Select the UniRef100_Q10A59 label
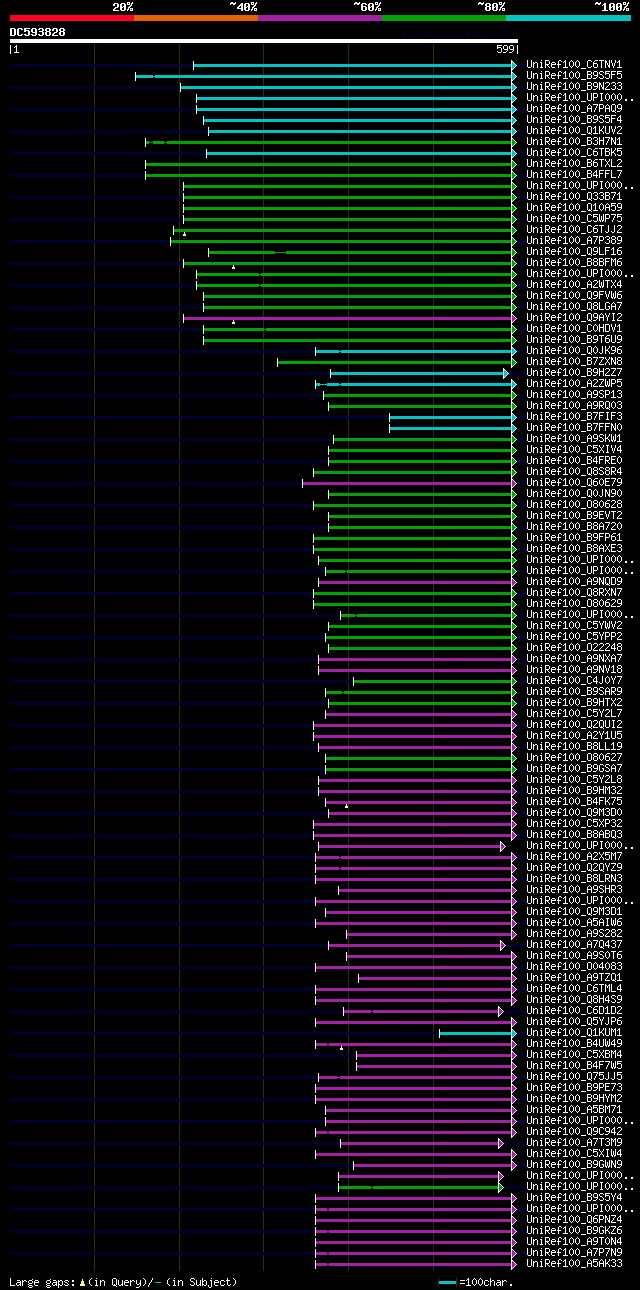Image resolution: width=640 pixels, height=1290 pixels. (574, 208)
